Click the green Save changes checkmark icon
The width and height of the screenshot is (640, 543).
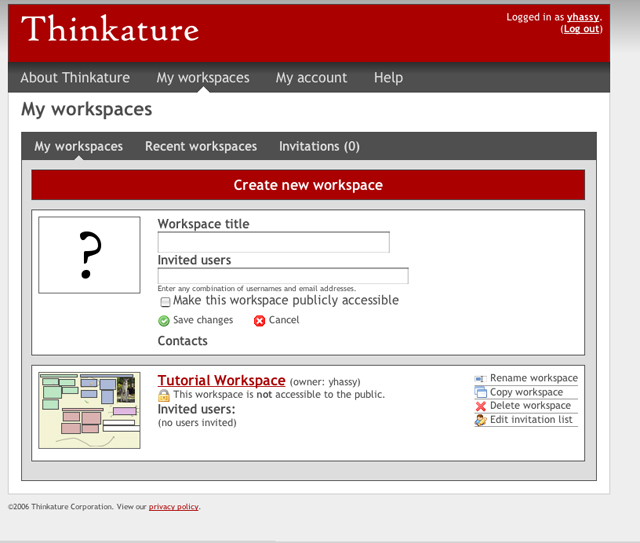(x=164, y=321)
